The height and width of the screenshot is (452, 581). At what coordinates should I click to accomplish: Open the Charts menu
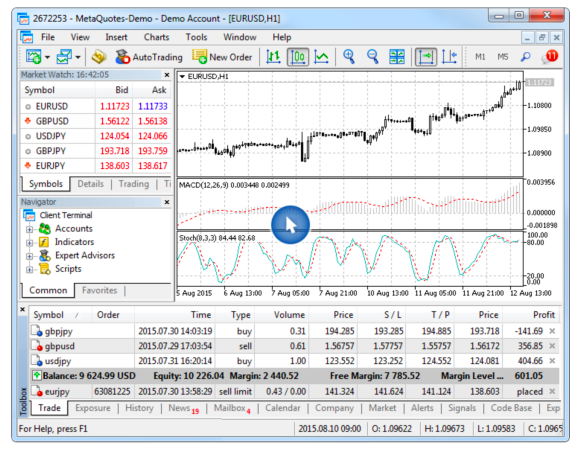[x=156, y=37]
